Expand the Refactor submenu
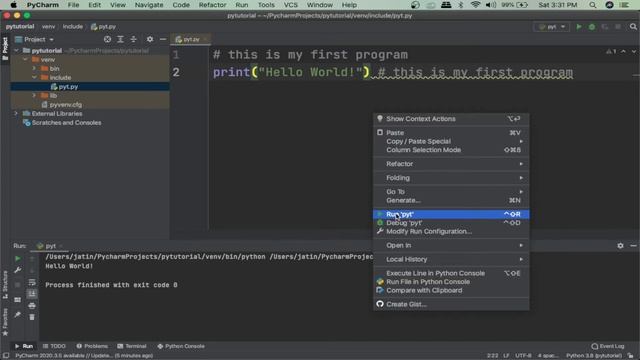Image resolution: width=640 pixels, height=360 pixels. point(451,164)
